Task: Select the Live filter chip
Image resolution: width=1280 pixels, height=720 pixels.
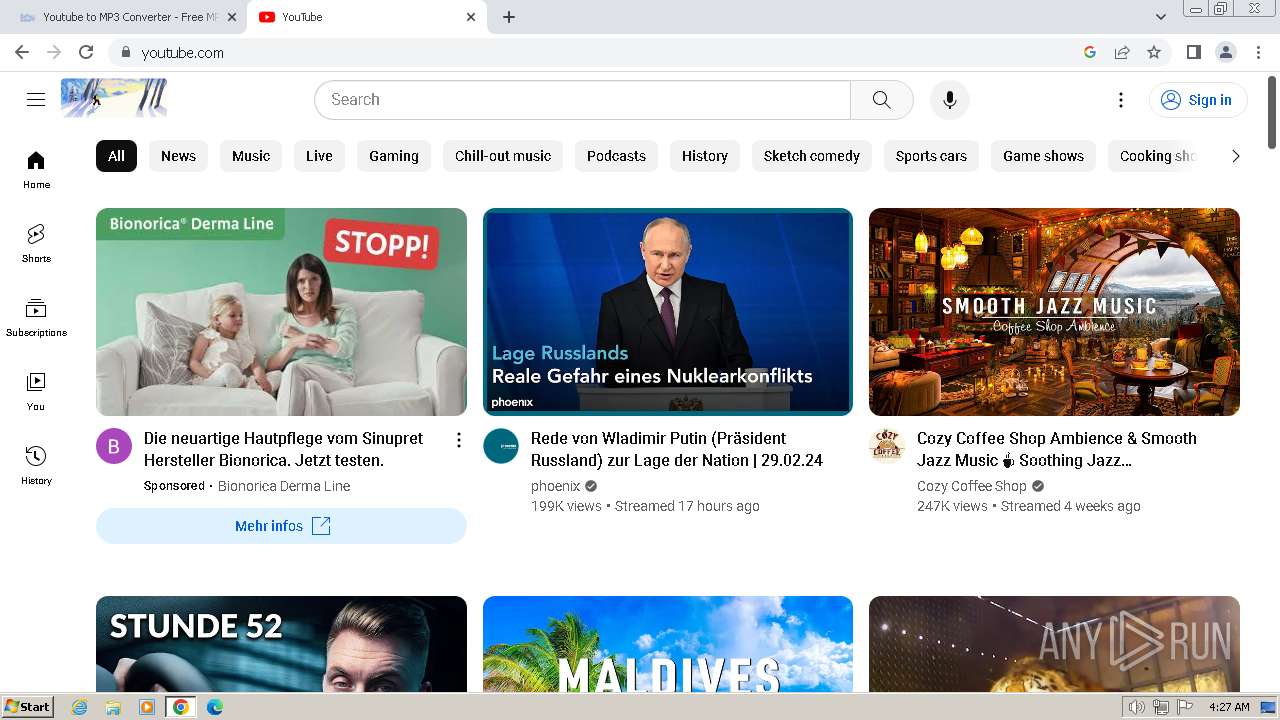Action: point(319,156)
